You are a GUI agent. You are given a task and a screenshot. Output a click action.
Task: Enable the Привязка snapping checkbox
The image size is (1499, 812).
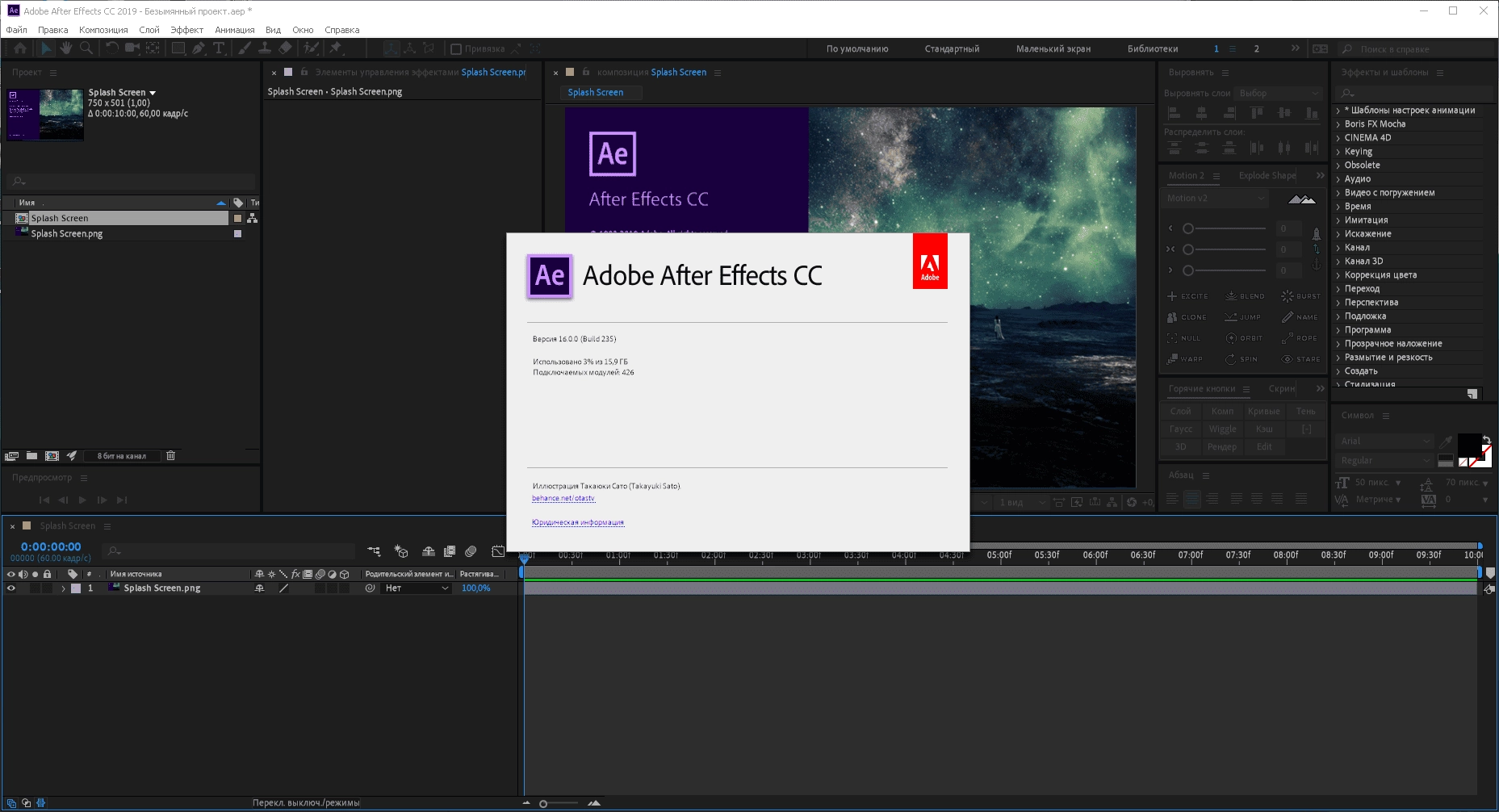point(456,49)
